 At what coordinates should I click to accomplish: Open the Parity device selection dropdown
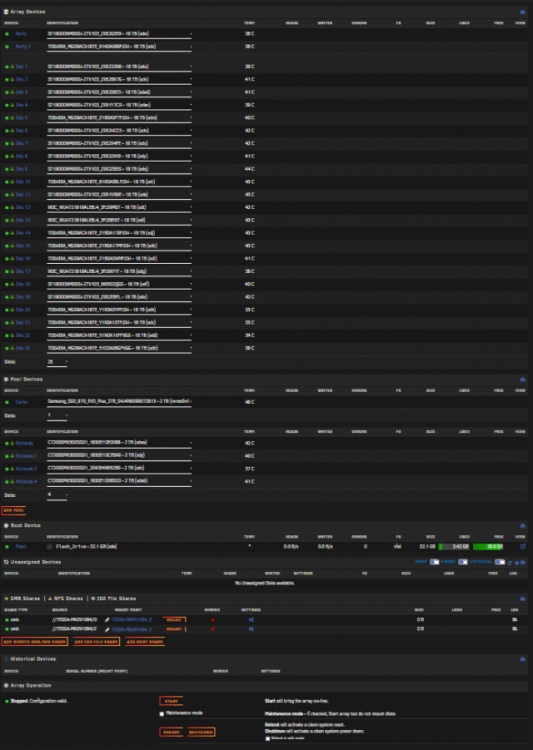click(x=119, y=34)
